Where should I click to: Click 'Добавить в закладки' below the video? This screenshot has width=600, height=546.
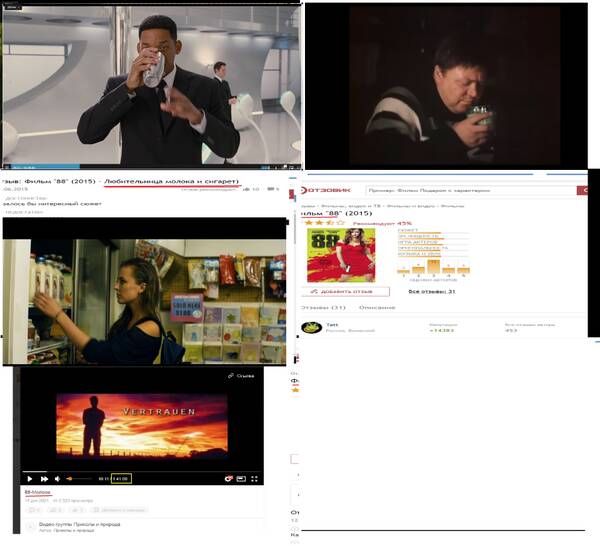(x=119, y=510)
